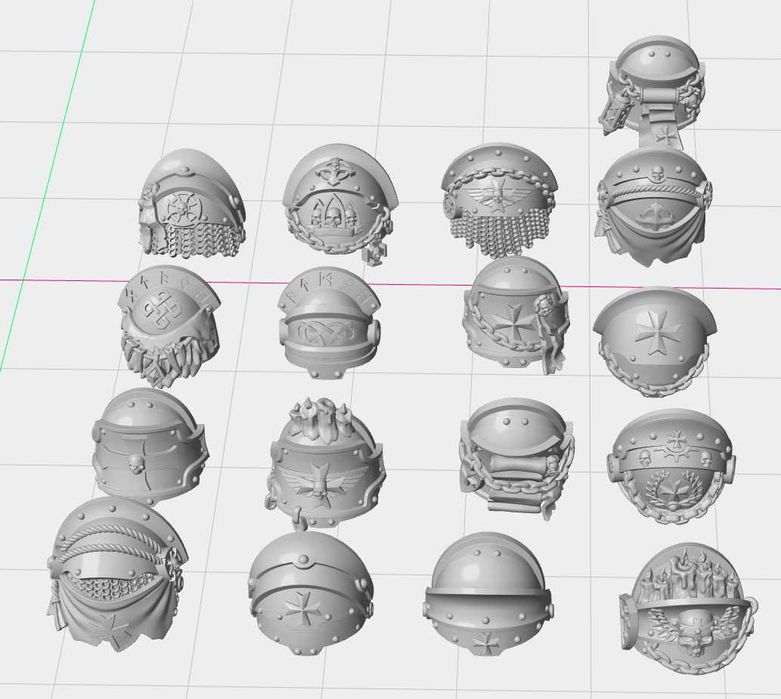781x699 pixels.
Task: Select pad with rope and chainmail under cloth
Action: 118,573
